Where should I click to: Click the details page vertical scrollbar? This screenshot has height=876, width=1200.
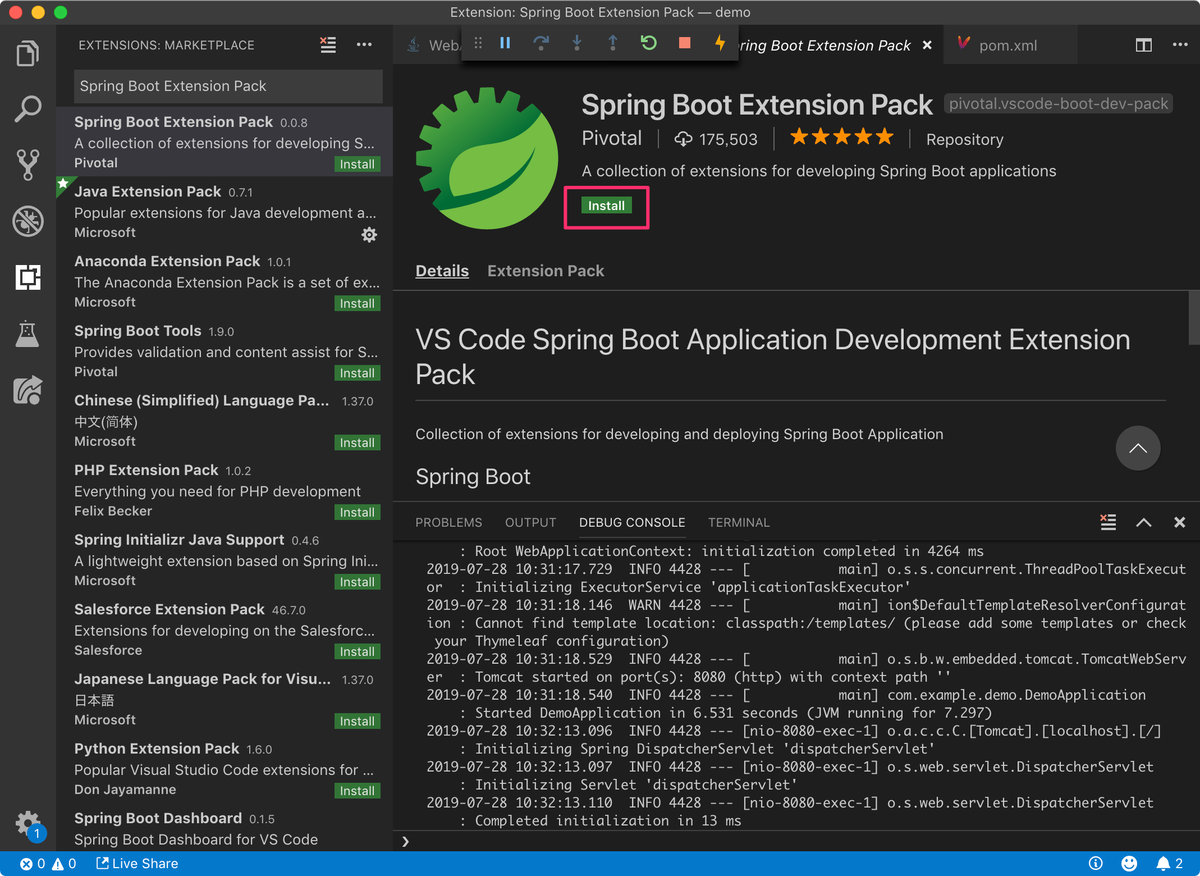click(x=1194, y=318)
